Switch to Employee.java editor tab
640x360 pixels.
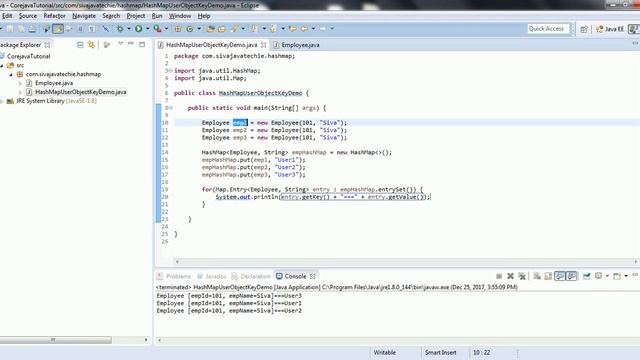(296, 45)
